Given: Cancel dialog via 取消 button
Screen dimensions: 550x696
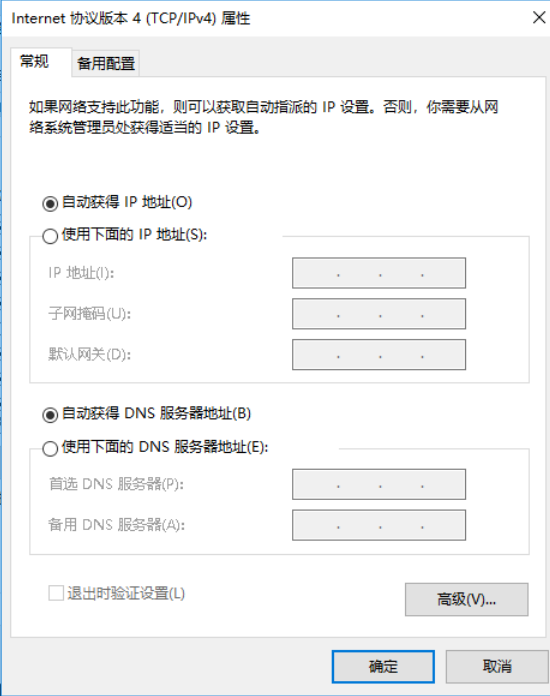Looking at the screenshot, I should click(497, 666).
